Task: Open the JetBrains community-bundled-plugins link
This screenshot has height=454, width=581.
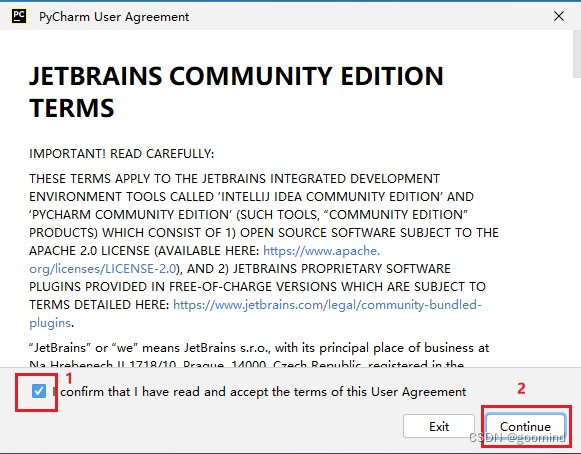Action: tap(255, 314)
